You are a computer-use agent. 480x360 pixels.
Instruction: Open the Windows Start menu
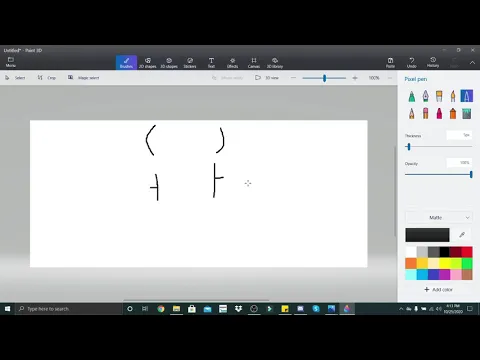7,309
